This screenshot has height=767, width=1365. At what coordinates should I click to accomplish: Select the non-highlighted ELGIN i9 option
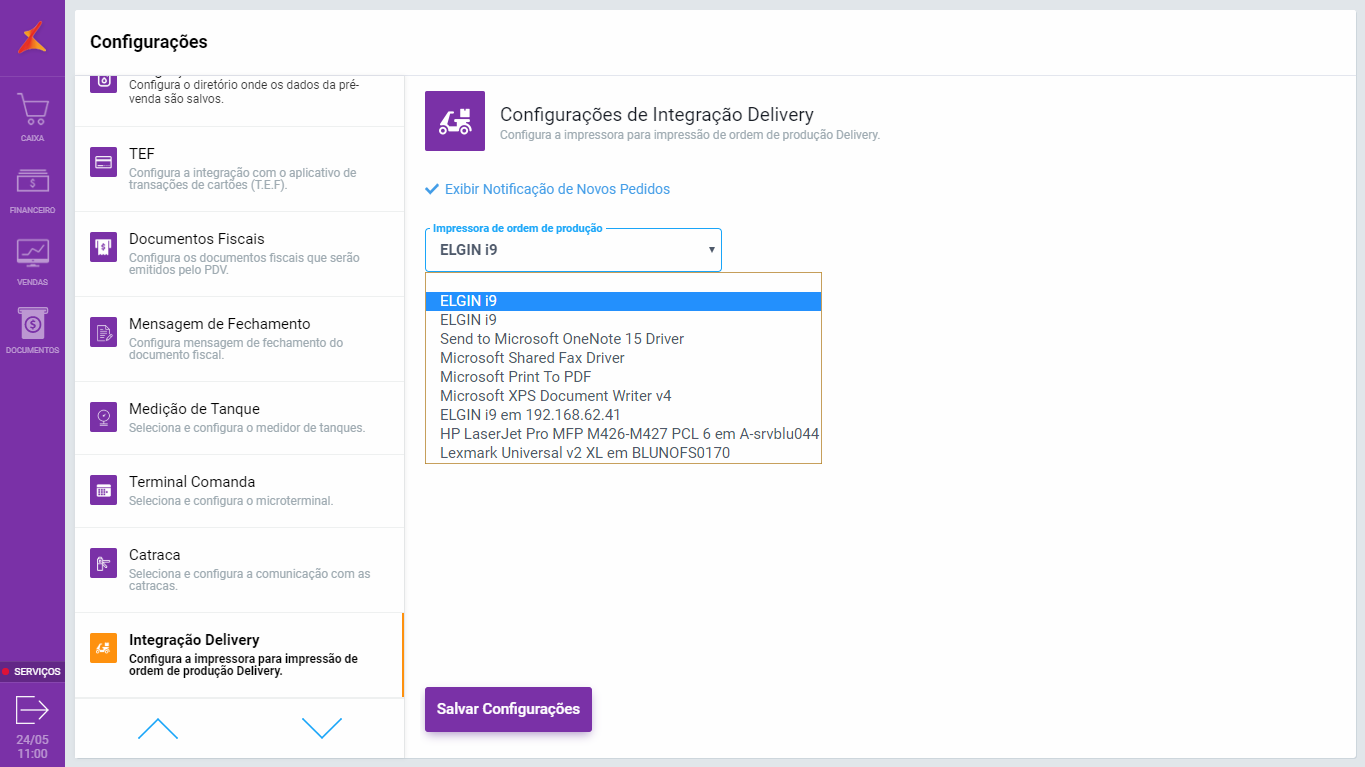623,320
